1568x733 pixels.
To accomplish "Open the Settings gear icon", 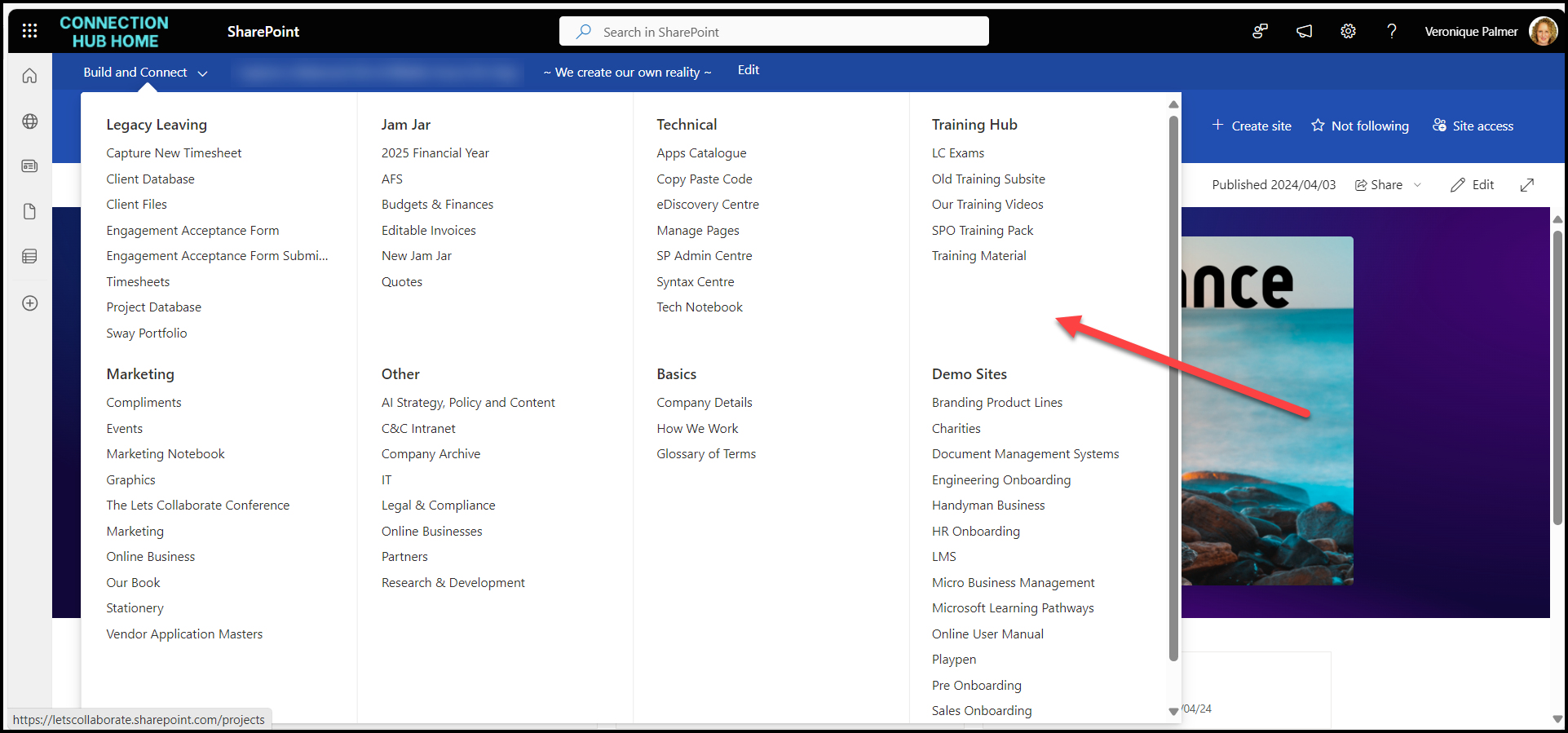I will 1348,31.
